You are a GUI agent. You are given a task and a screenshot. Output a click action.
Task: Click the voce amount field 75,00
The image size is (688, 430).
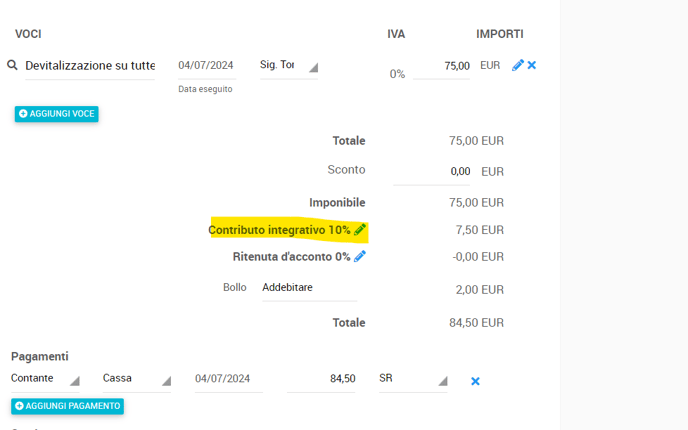pos(442,66)
